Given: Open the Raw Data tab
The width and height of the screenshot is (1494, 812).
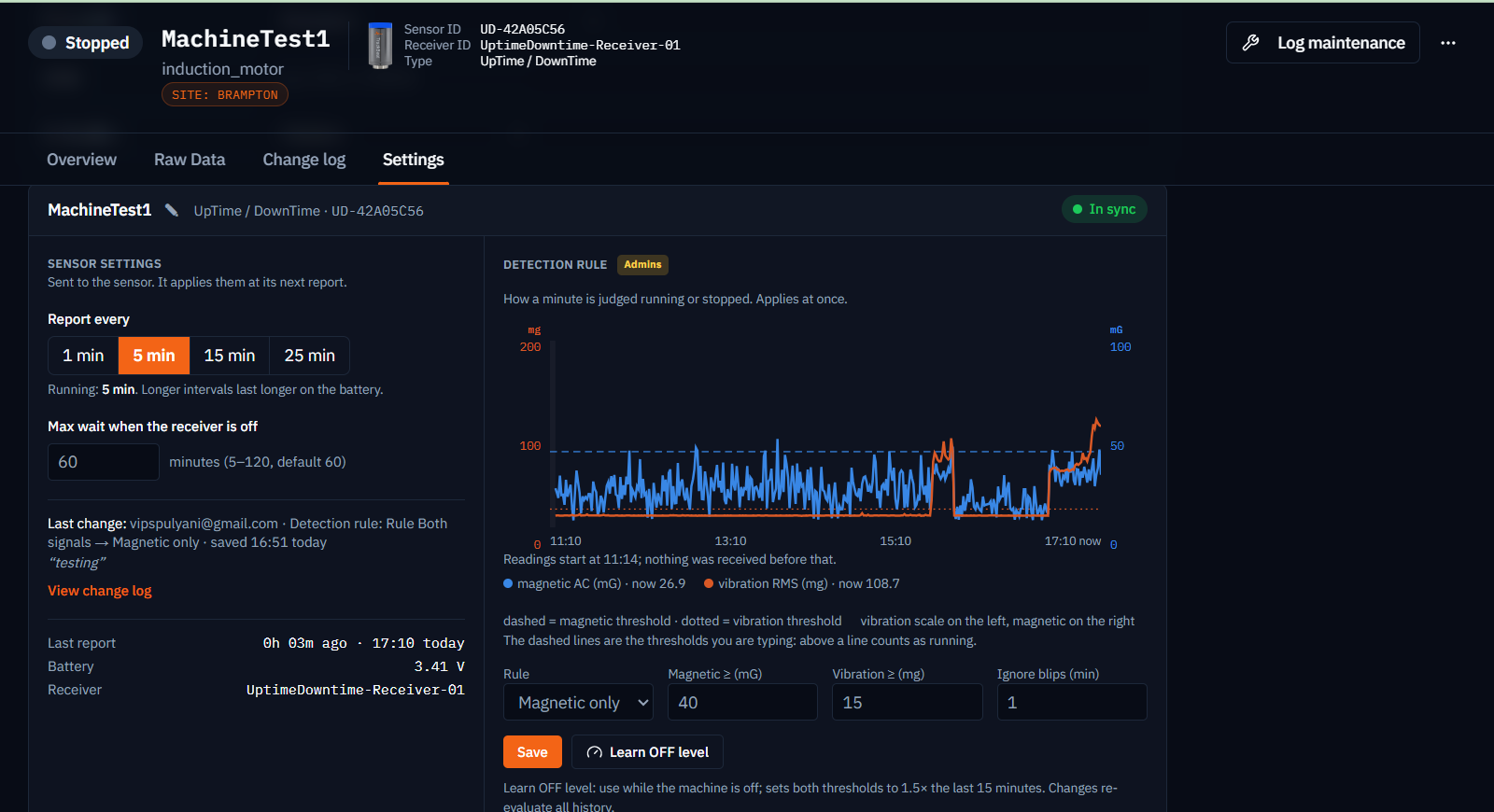Looking at the screenshot, I should coord(190,160).
